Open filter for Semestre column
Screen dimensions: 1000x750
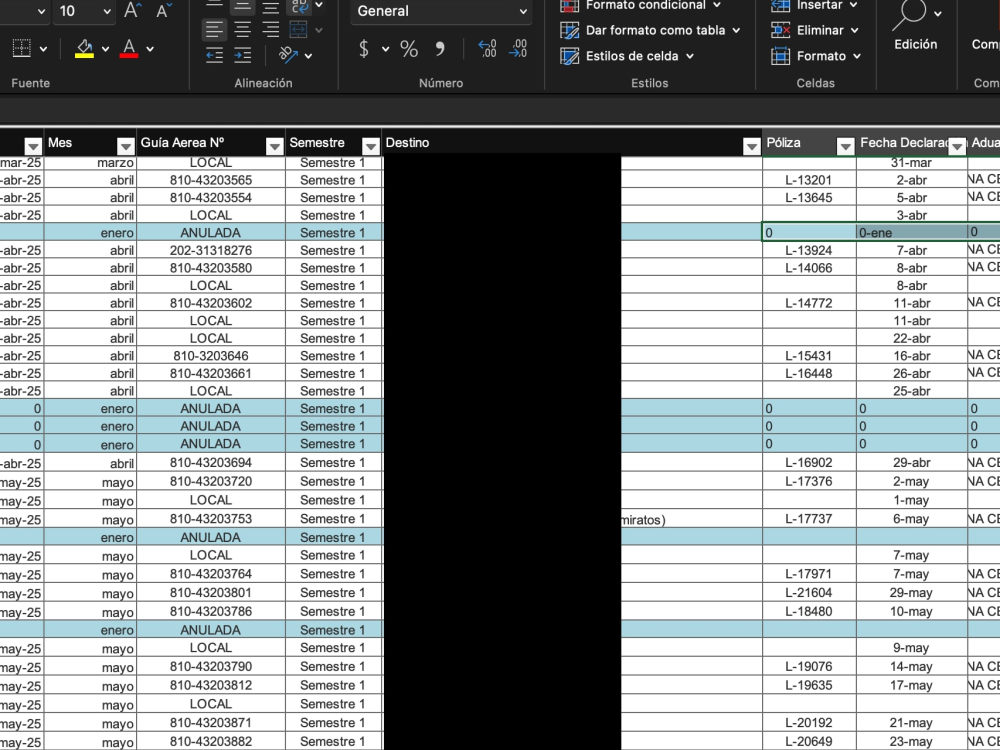(x=371, y=146)
